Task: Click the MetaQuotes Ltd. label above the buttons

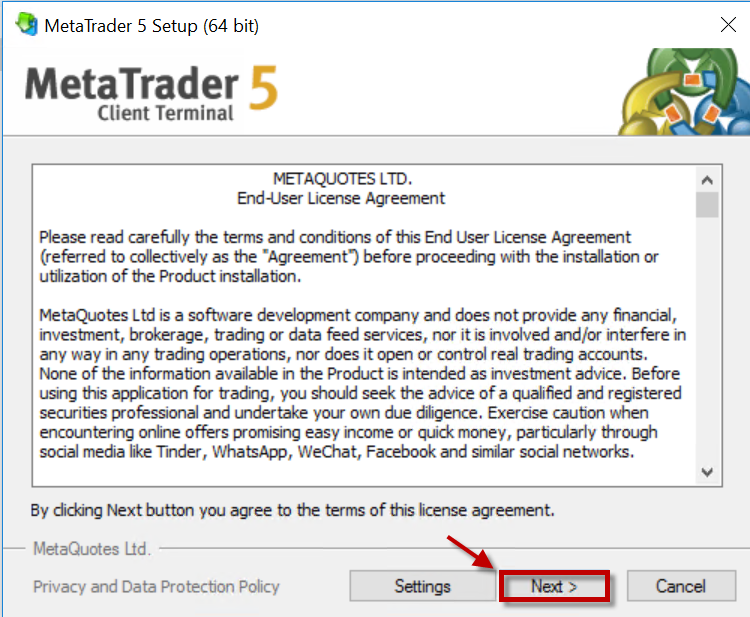Action: click(x=92, y=549)
